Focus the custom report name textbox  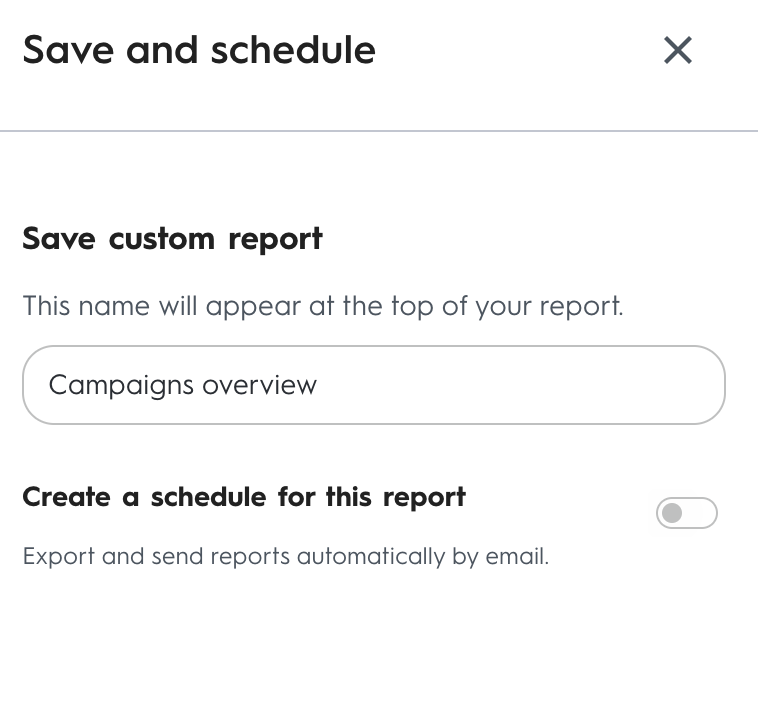[x=373, y=385]
